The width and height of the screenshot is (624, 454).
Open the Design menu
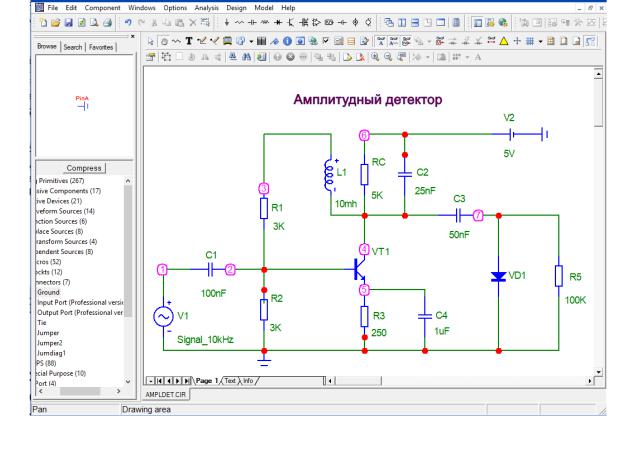(x=236, y=8)
